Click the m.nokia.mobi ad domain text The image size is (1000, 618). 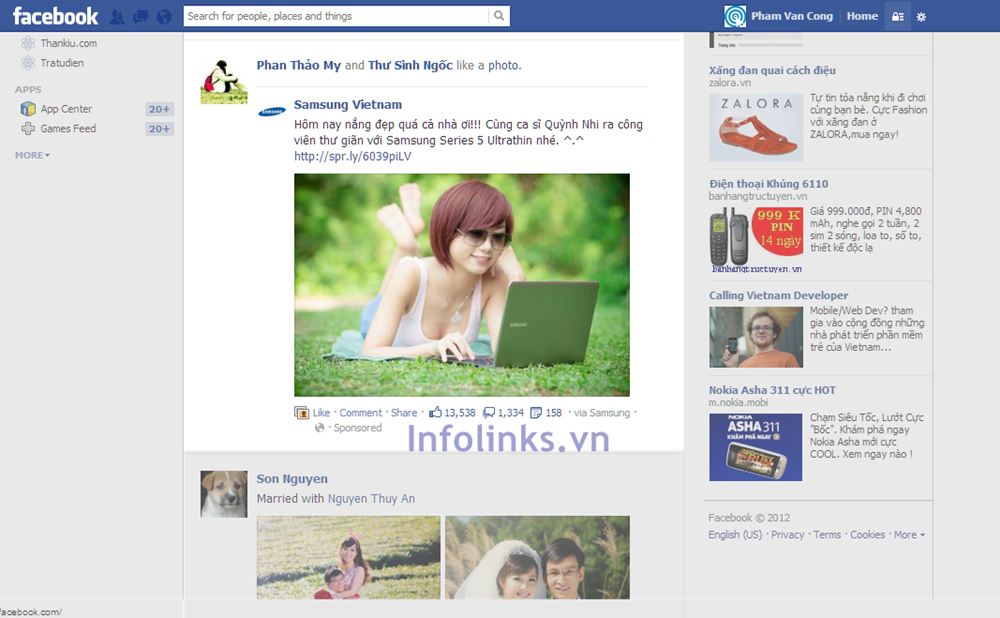tap(740, 402)
